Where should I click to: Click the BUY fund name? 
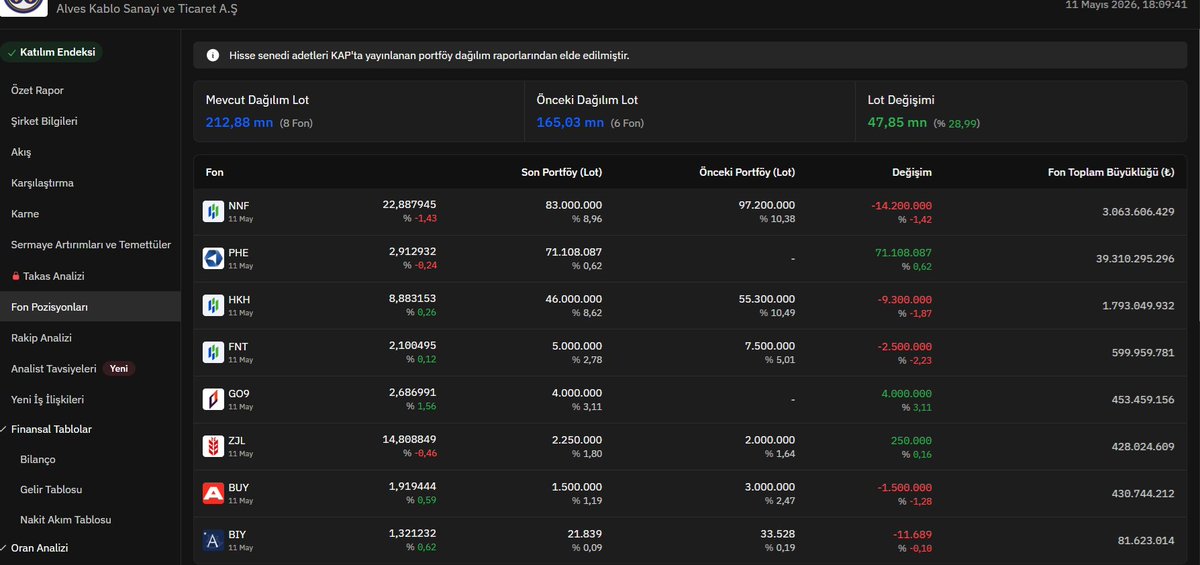pyautogui.click(x=239, y=488)
